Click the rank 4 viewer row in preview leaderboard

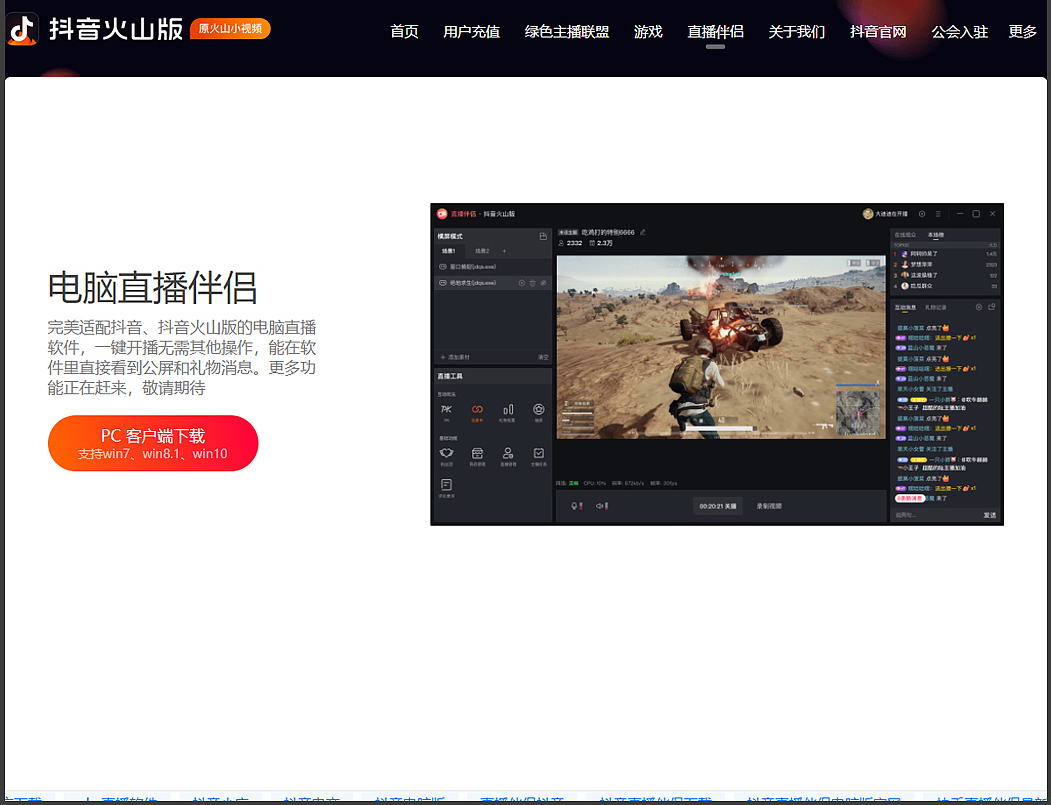(x=945, y=286)
